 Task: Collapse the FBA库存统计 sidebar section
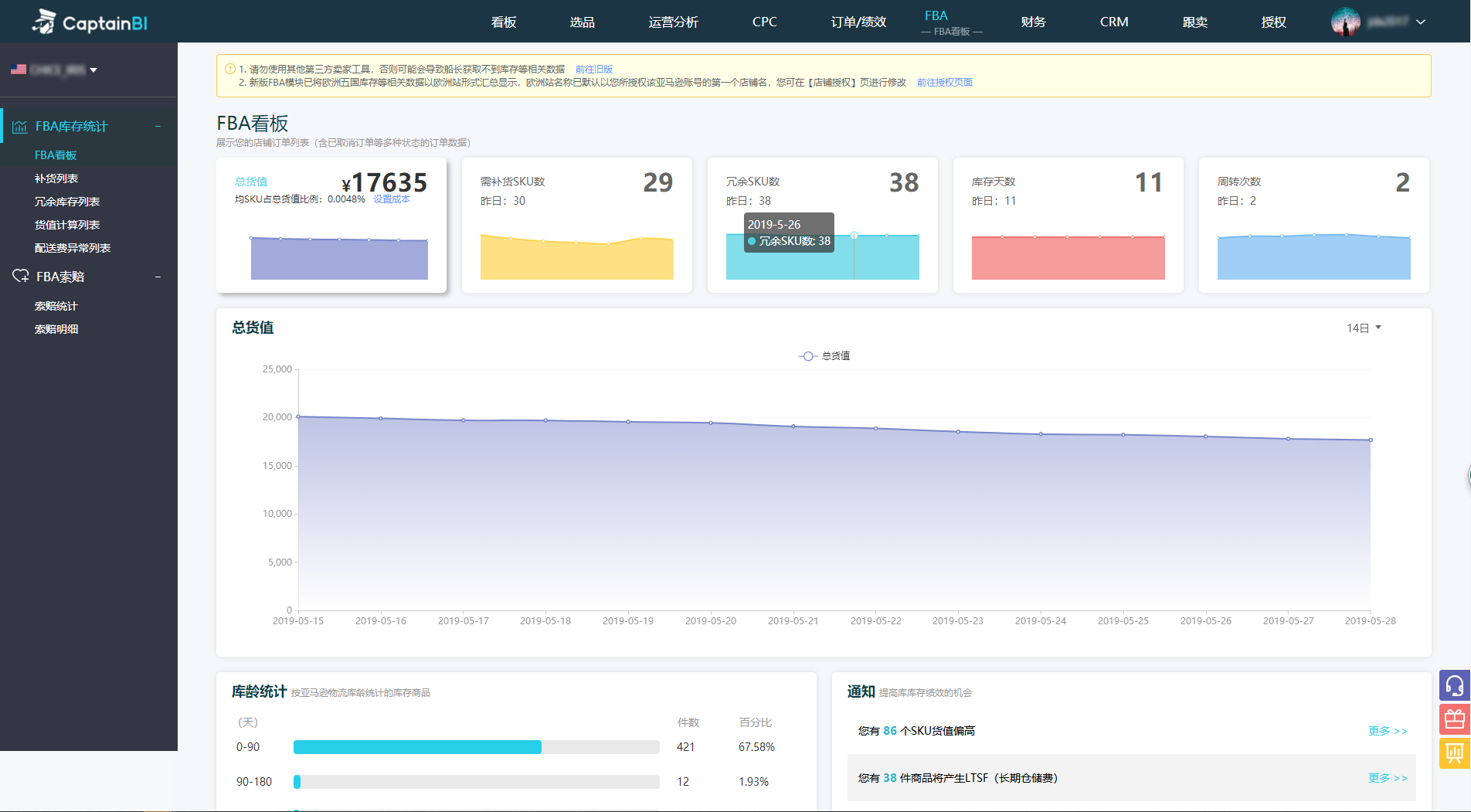pyautogui.click(x=158, y=127)
